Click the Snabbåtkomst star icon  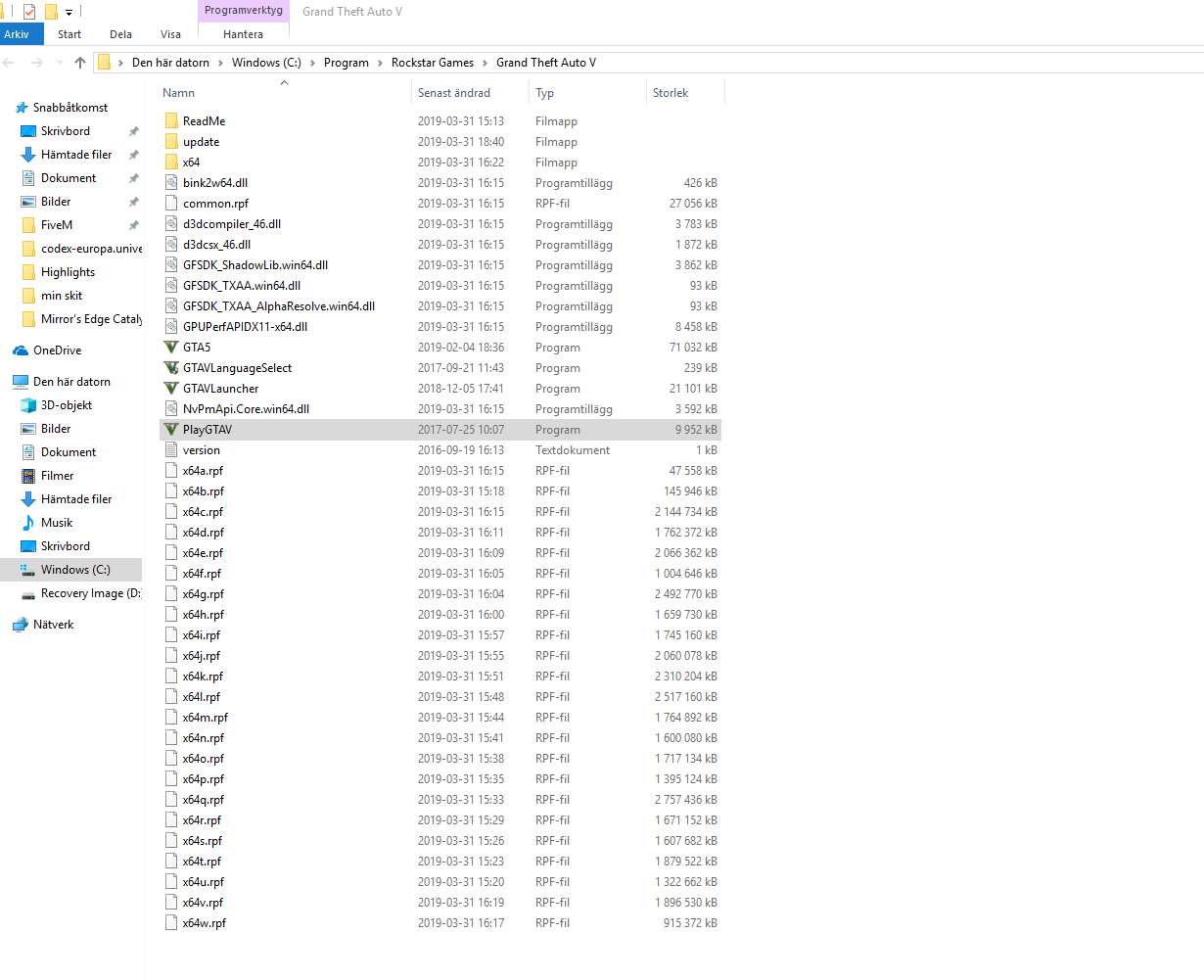21,108
